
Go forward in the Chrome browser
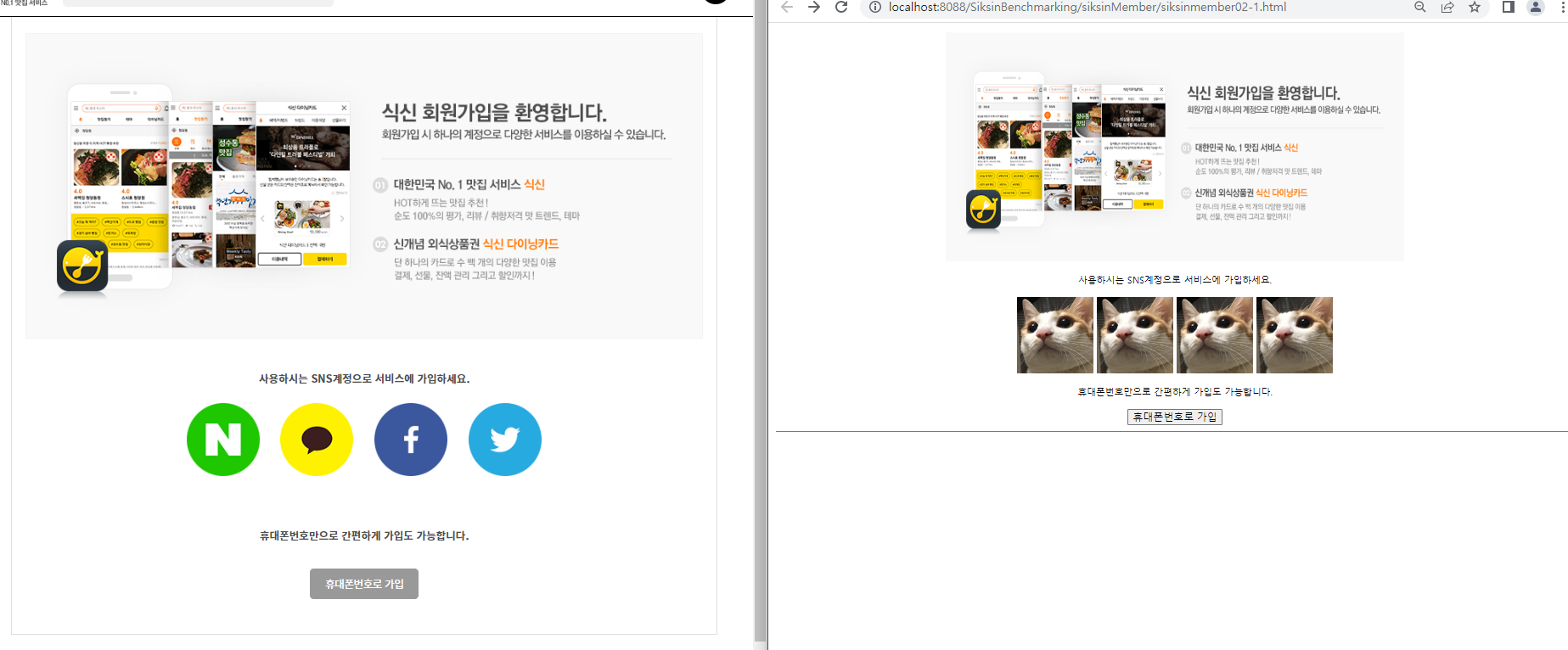[x=814, y=8]
